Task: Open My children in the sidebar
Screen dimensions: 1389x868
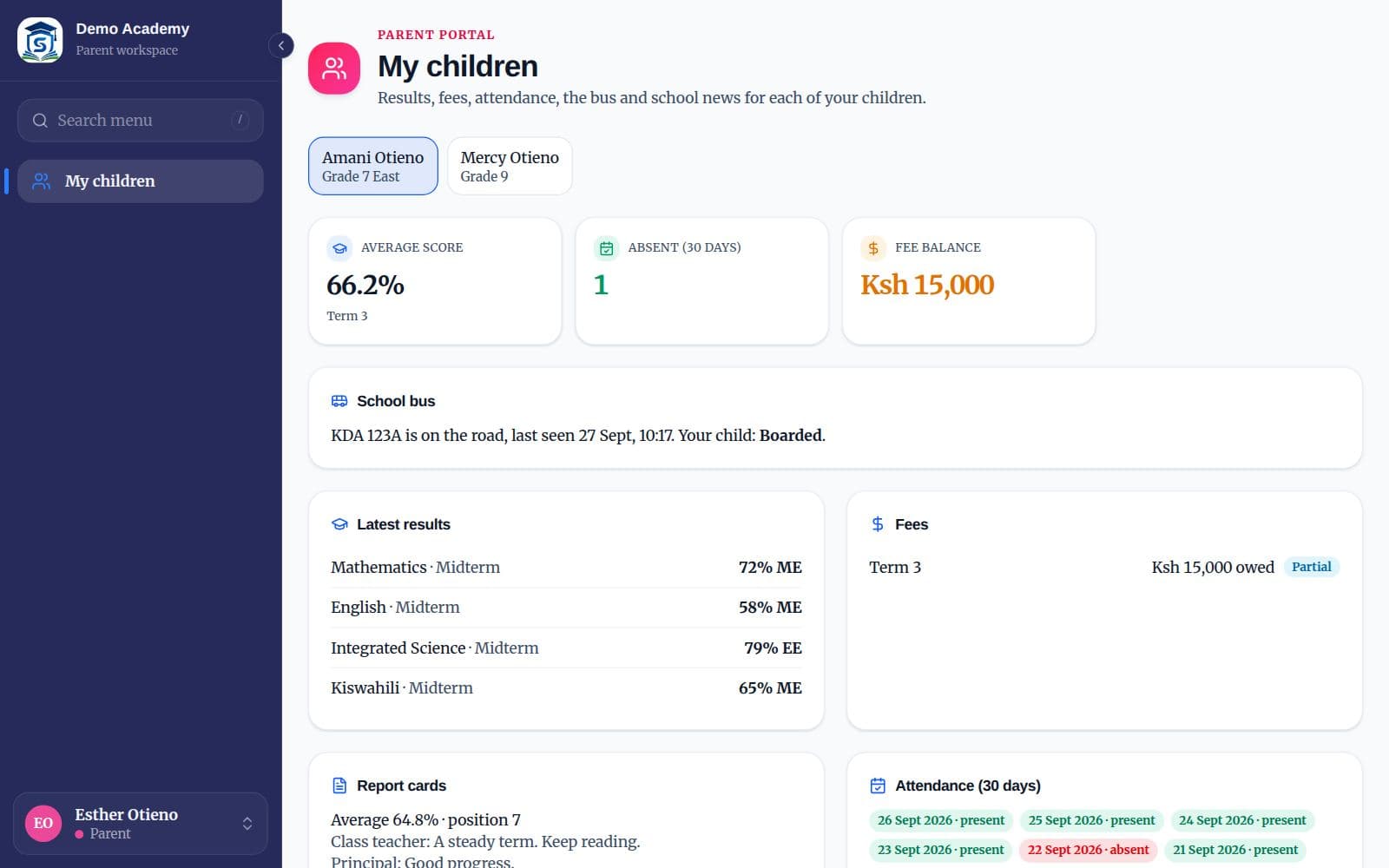Action: [x=141, y=181]
